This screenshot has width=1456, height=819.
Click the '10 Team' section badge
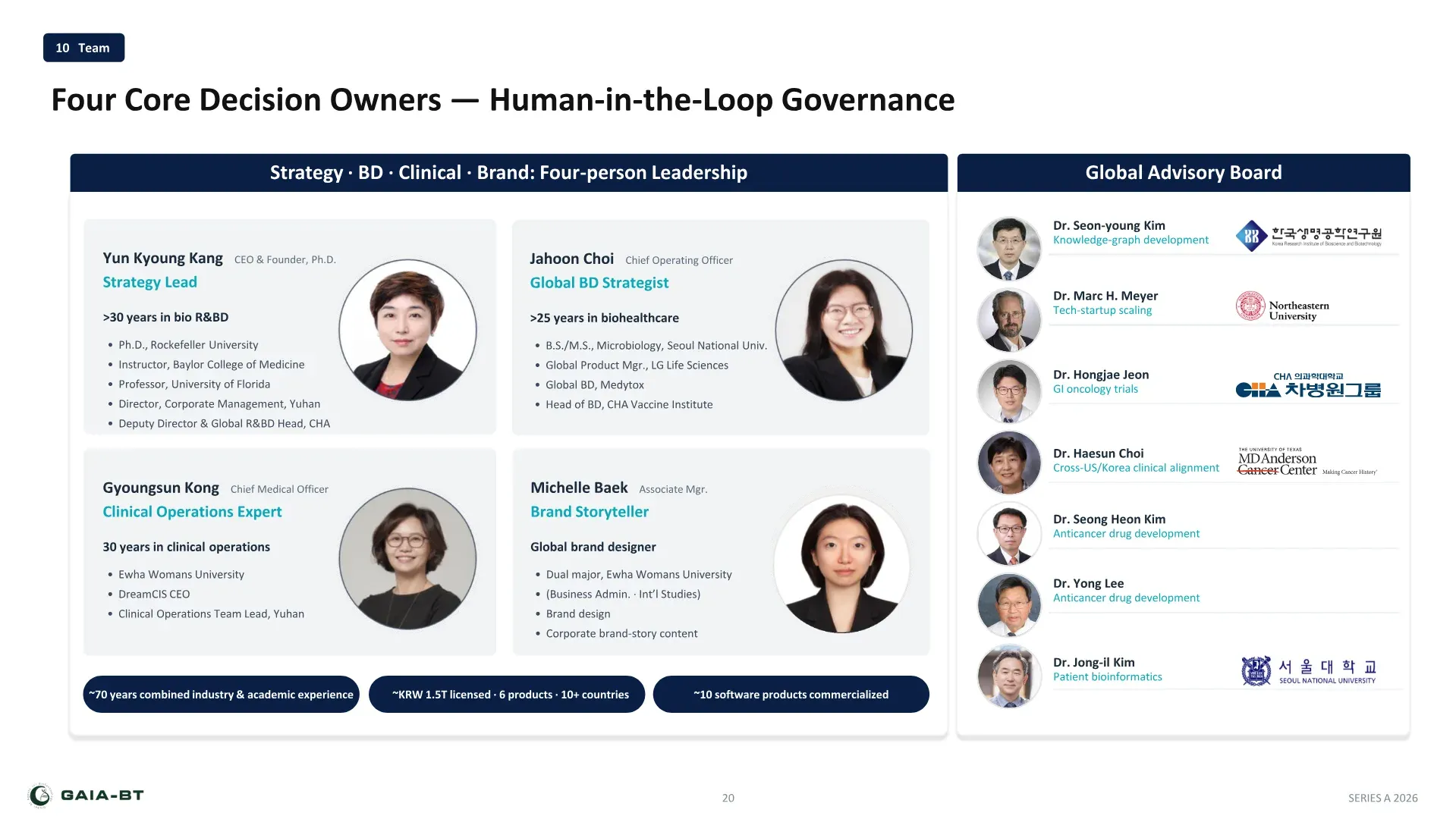point(83,48)
